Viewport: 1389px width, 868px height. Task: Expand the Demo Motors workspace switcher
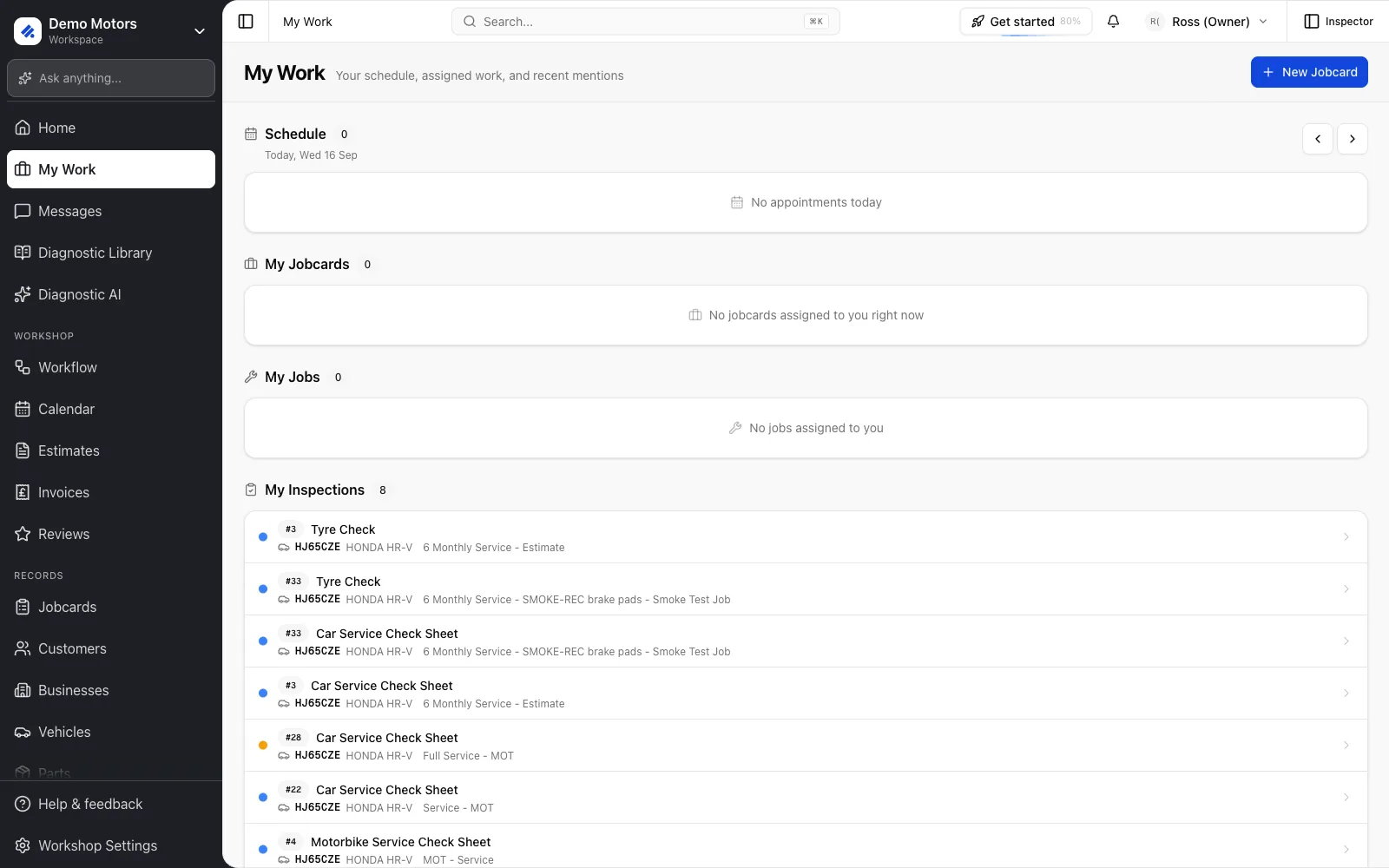[111, 30]
